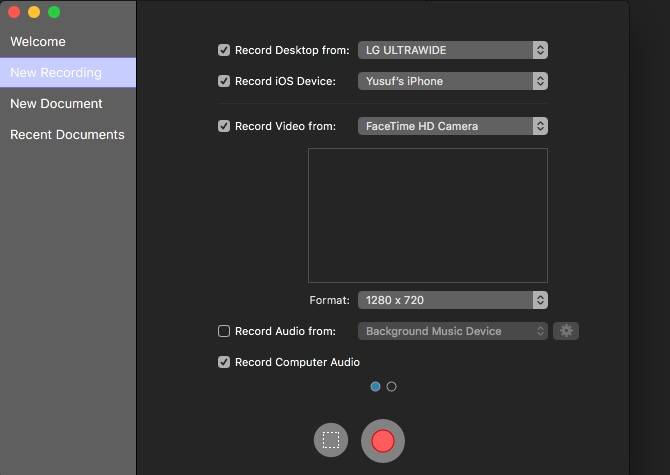Expand the FaceTime HD Camera dropdown
The image size is (670, 475).
pos(452,126)
